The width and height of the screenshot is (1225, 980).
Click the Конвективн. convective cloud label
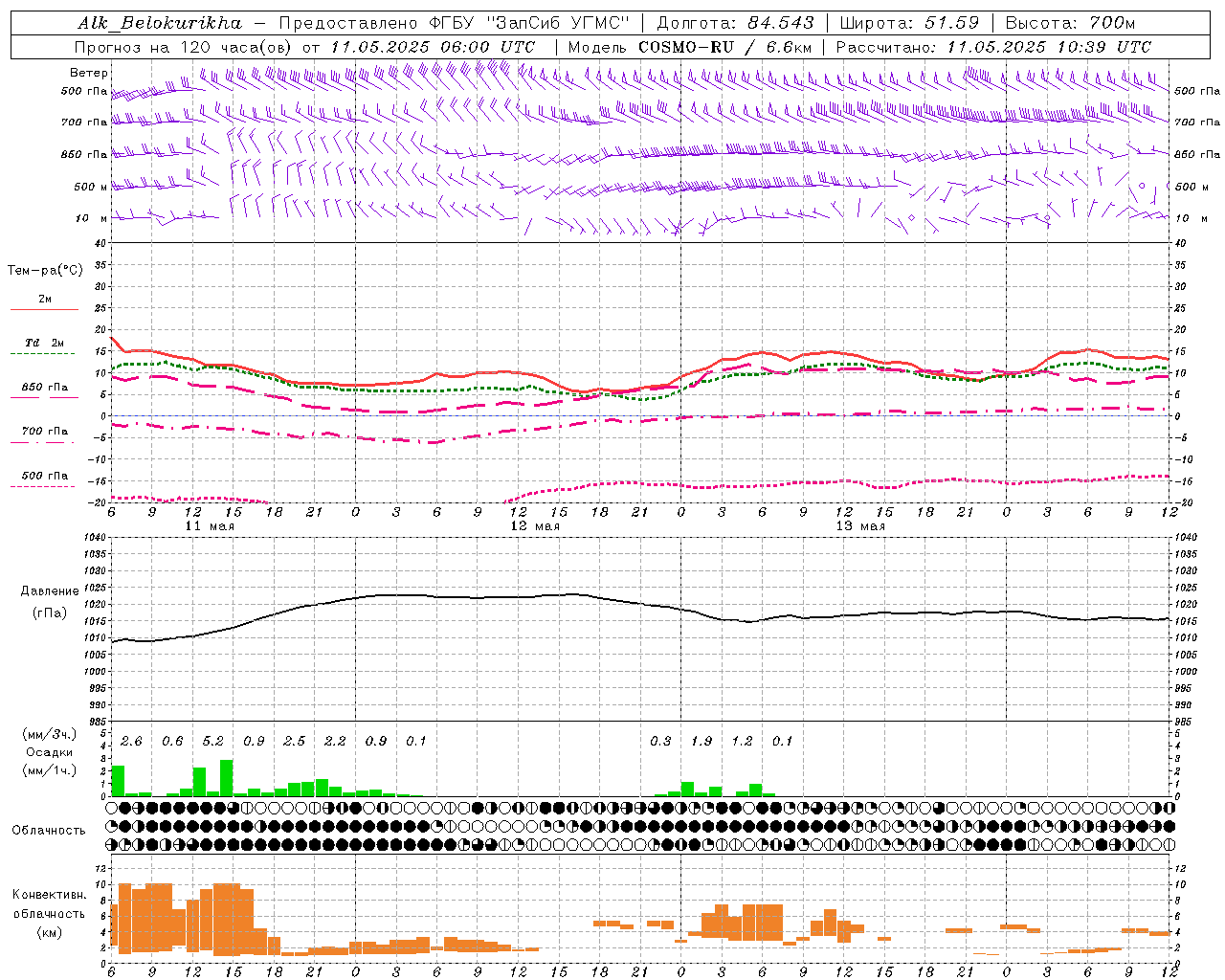[49, 895]
